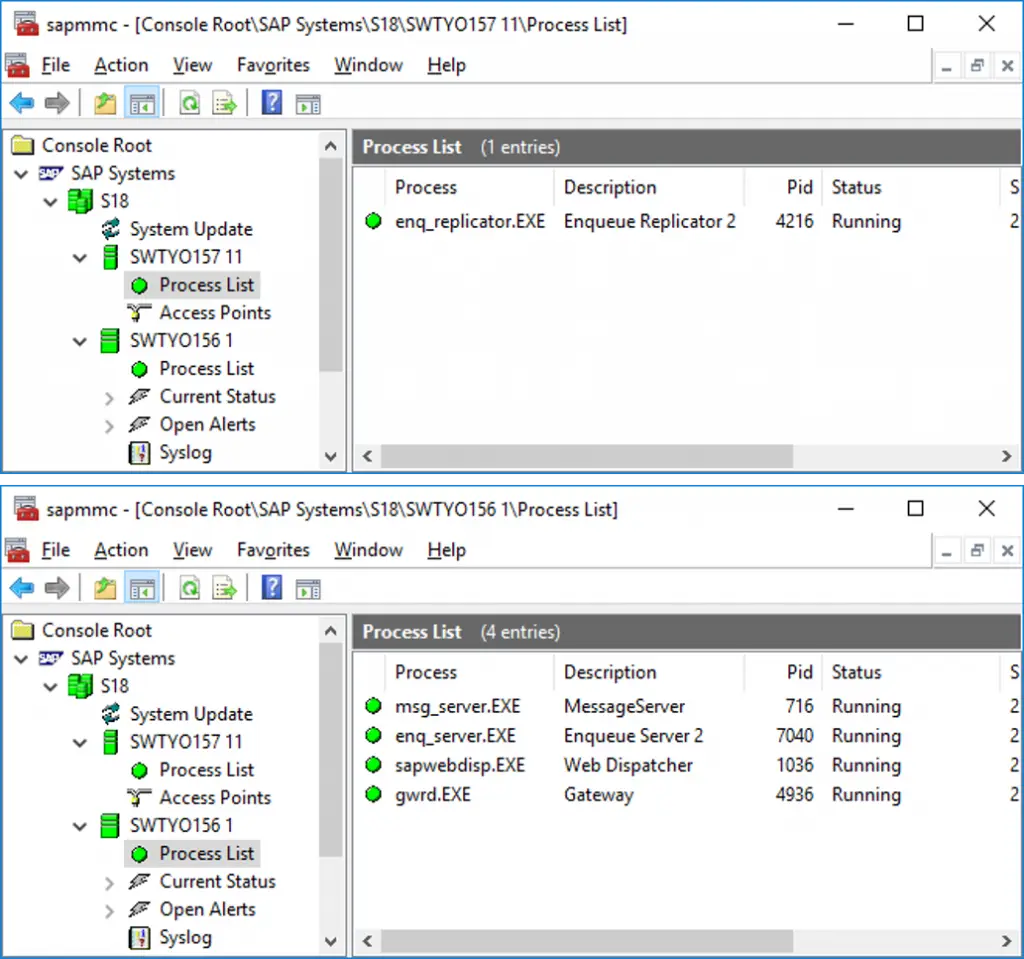Click Back arrow in top window toolbar
Screen dimensions: 1024x959
coord(22,103)
